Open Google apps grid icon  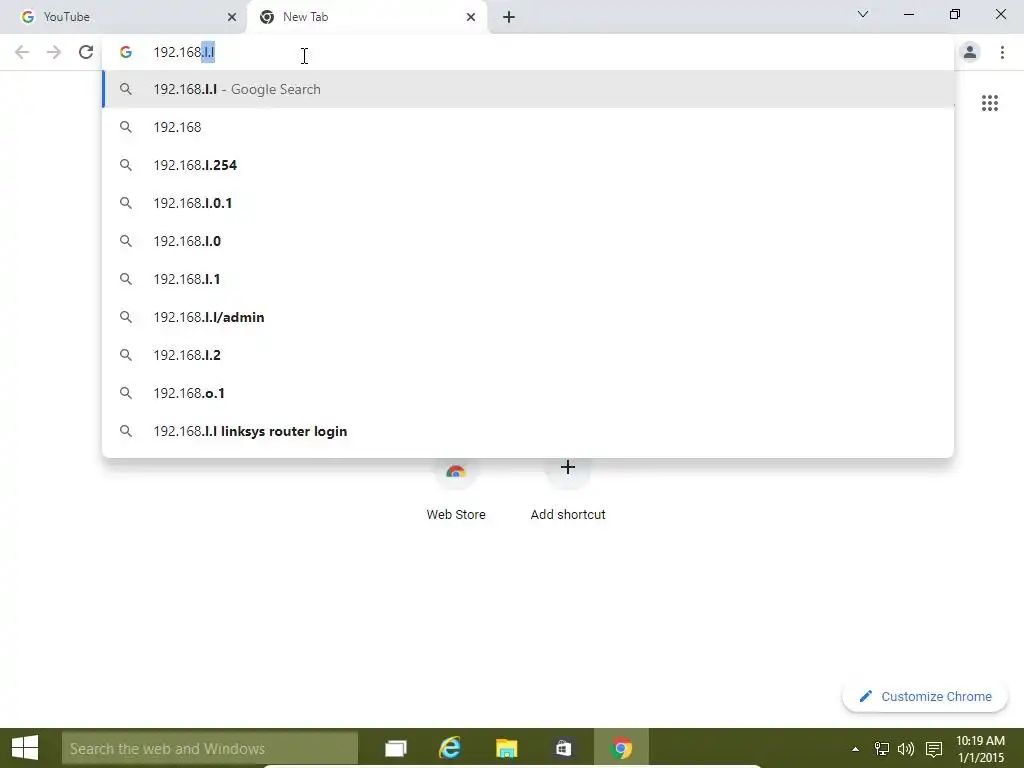pyautogui.click(x=990, y=103)
